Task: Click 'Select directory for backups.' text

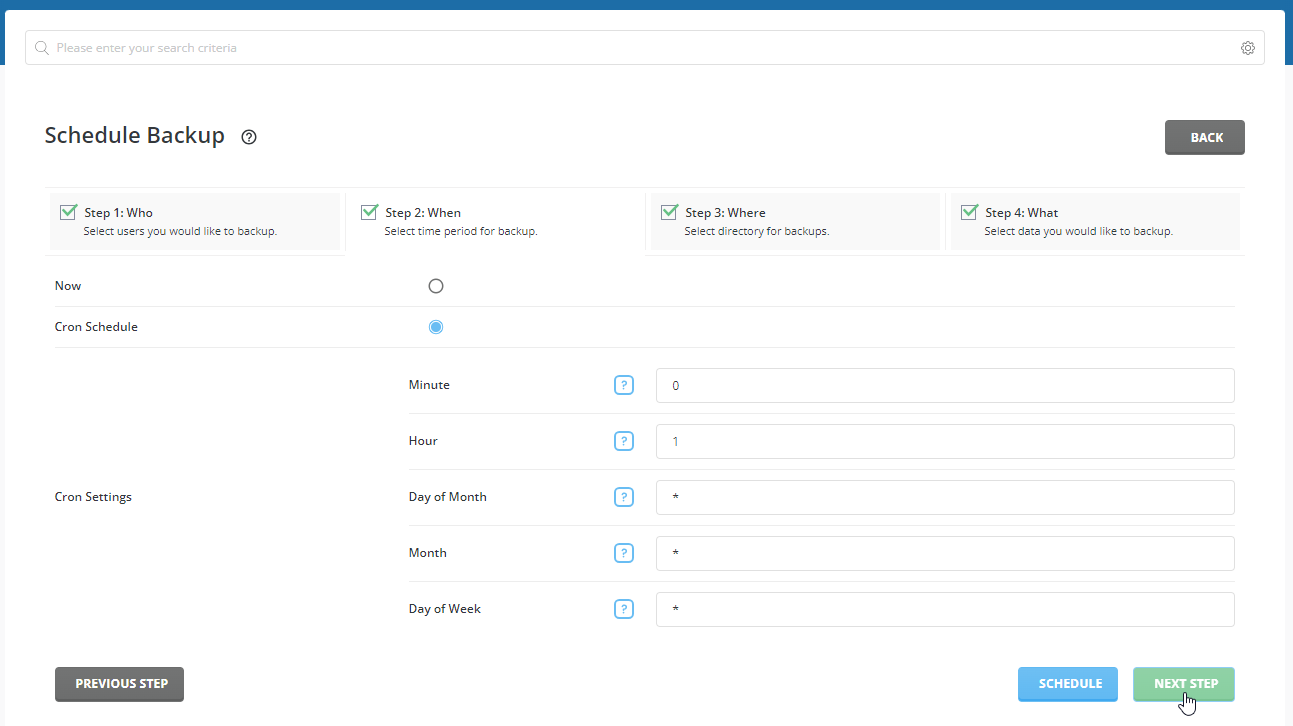Action: tap(757, 231)
